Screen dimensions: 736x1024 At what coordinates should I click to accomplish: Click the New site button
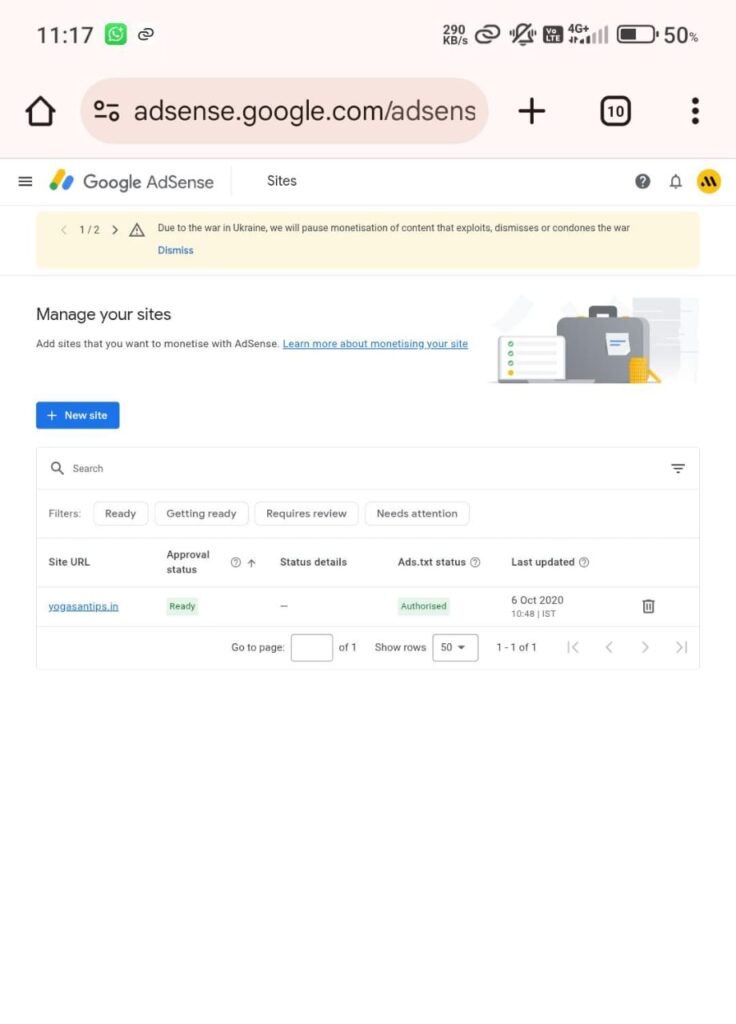coord(78,415)
